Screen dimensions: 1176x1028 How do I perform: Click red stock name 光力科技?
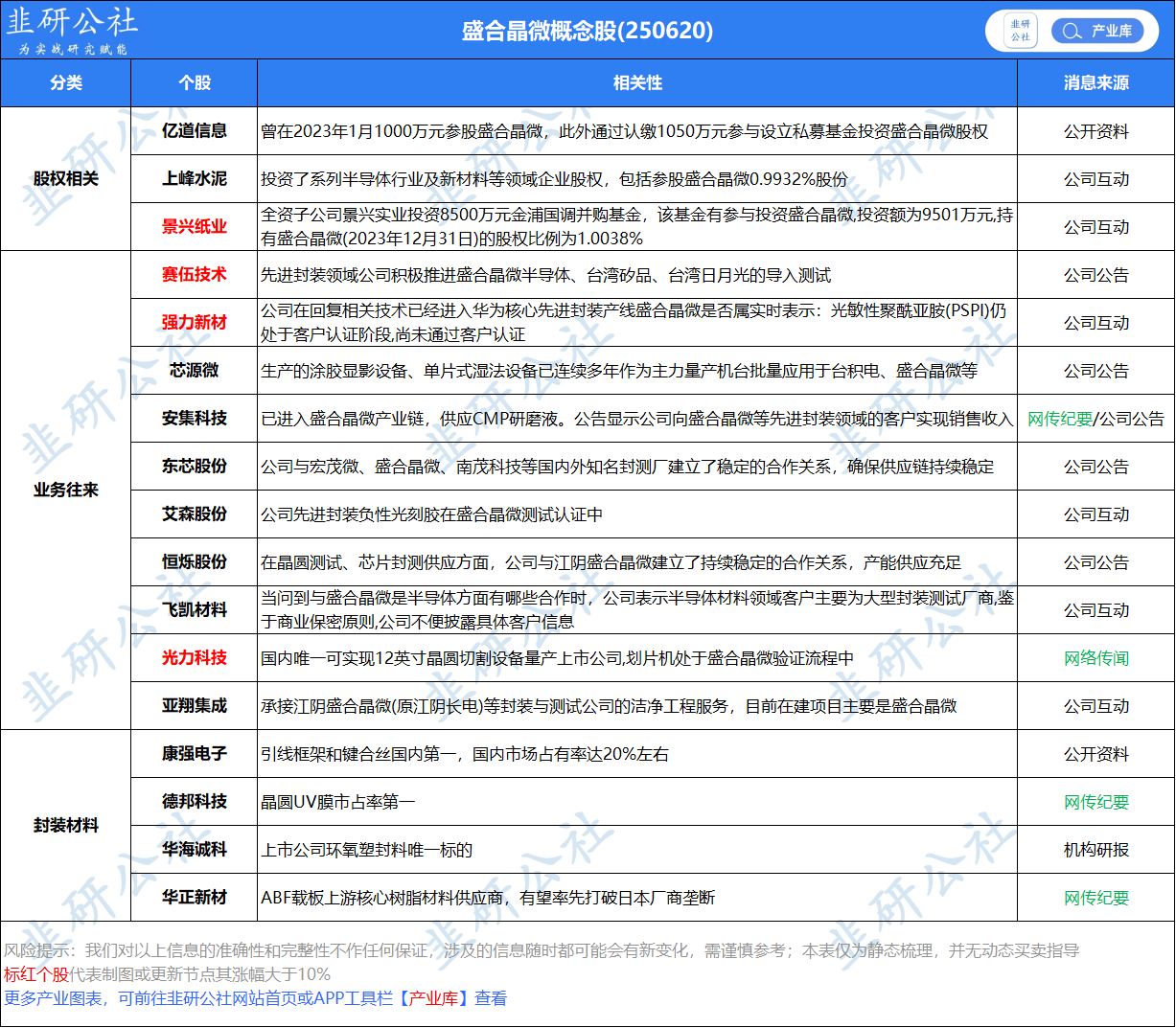tap(195, 658)
